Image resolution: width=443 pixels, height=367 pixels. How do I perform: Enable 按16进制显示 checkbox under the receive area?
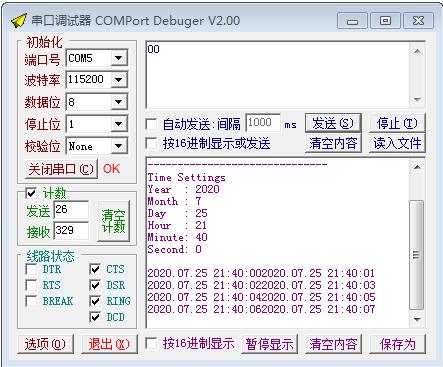pos(151,344)
